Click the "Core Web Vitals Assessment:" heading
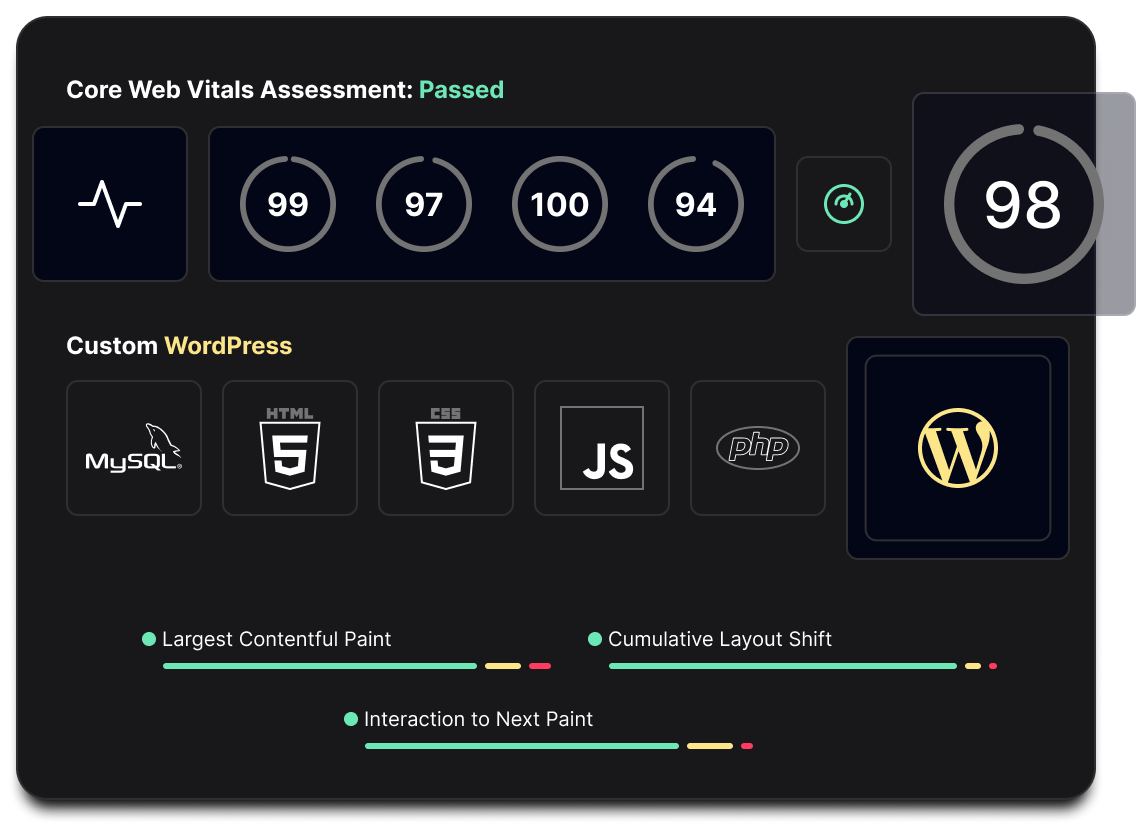Image resolution: width=1136 pixels, height=824 pixels. pyautogui.click(x=240, y=90)
